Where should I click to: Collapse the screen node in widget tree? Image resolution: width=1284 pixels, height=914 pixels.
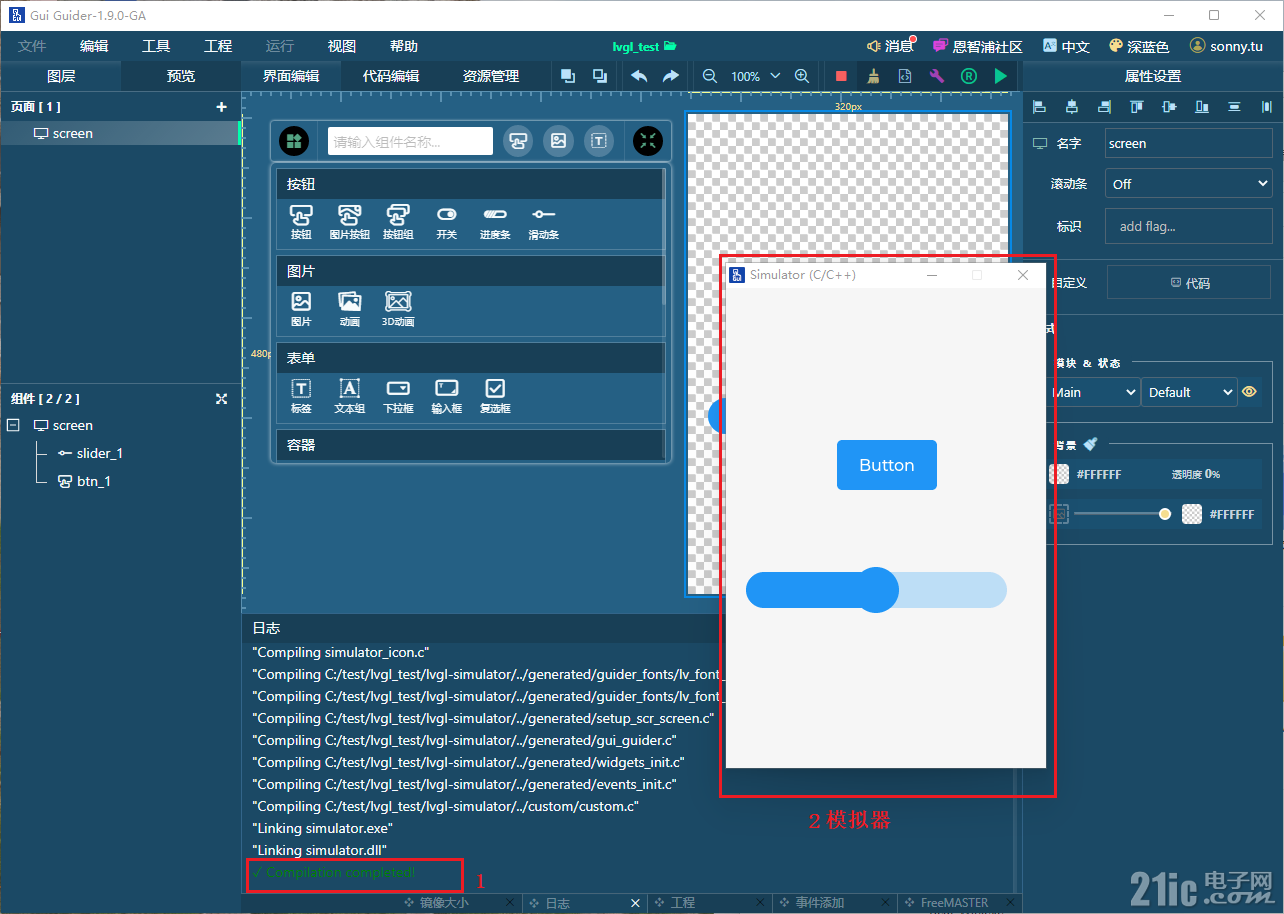[13, 425]
